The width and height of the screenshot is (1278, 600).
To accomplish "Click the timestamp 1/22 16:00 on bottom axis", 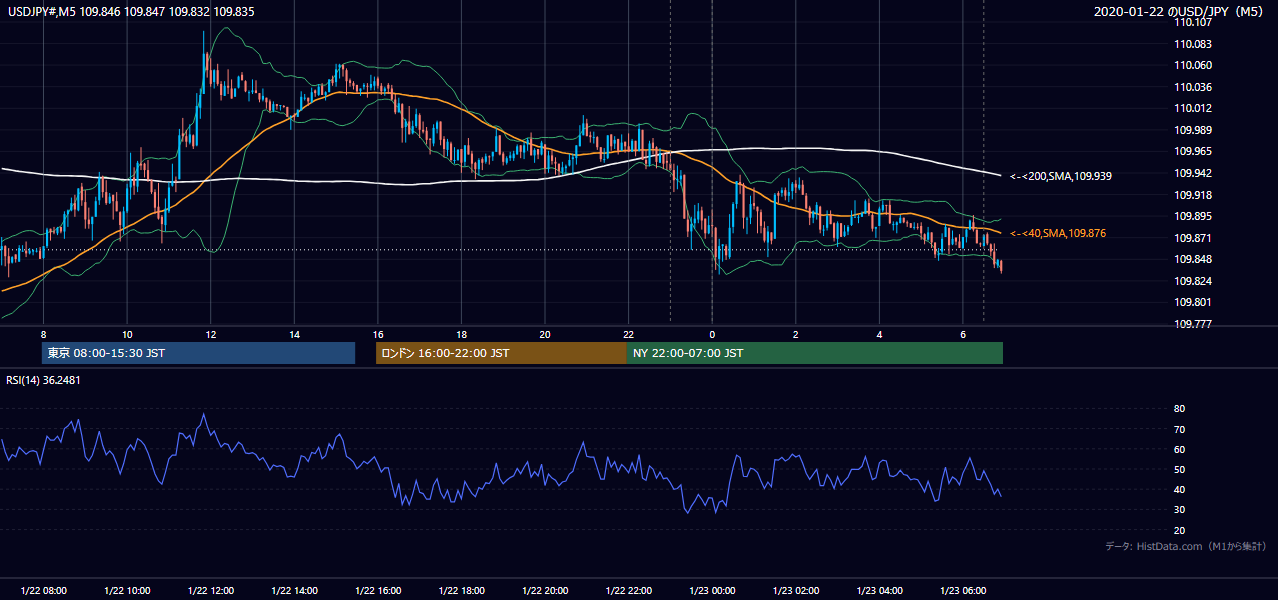I will click(x=377, y=591).
